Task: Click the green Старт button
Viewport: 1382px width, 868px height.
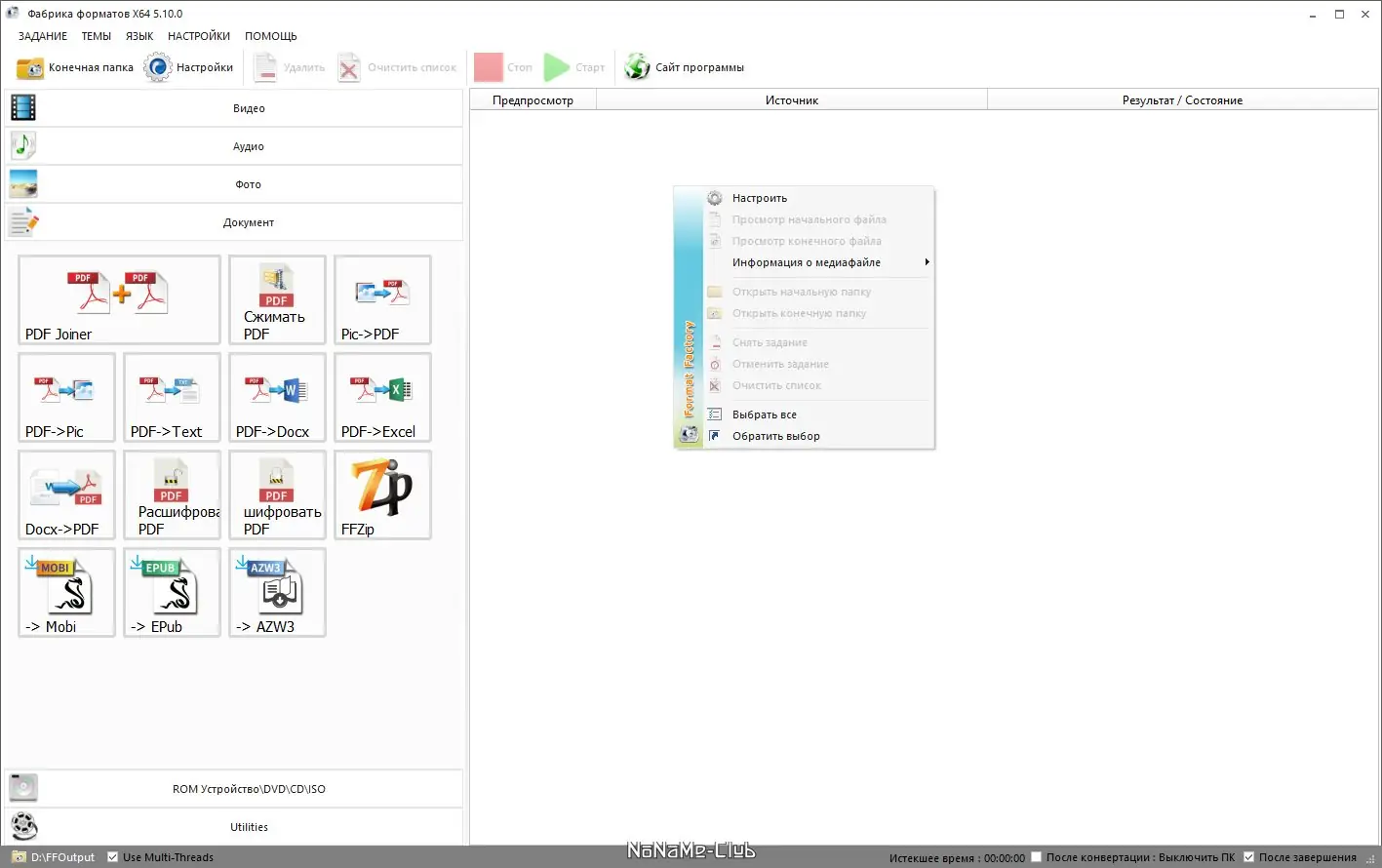Action: pos(574,67)
